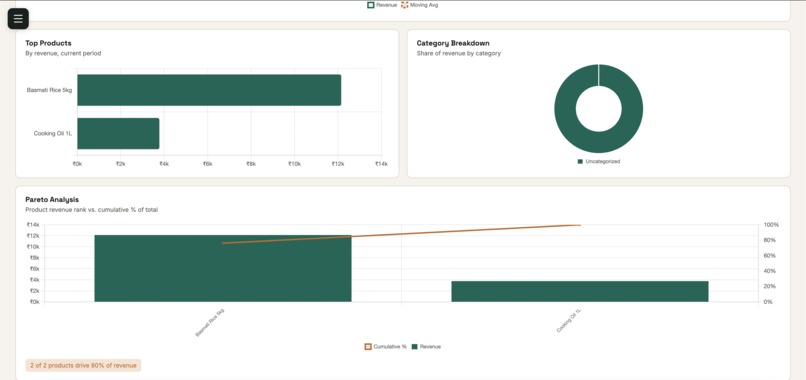Toggle the Uncategorized legend item
This screenshot has height=380, width=806.
(599, 161)
